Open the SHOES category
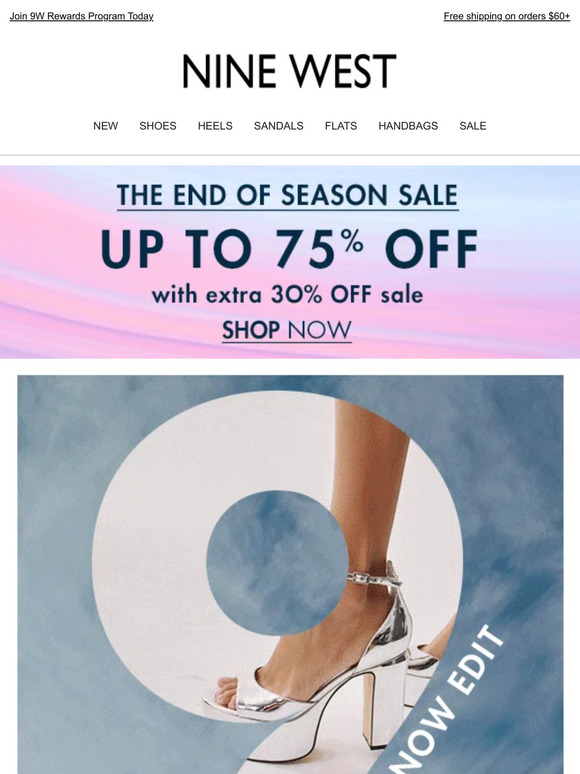 point(158,126)
